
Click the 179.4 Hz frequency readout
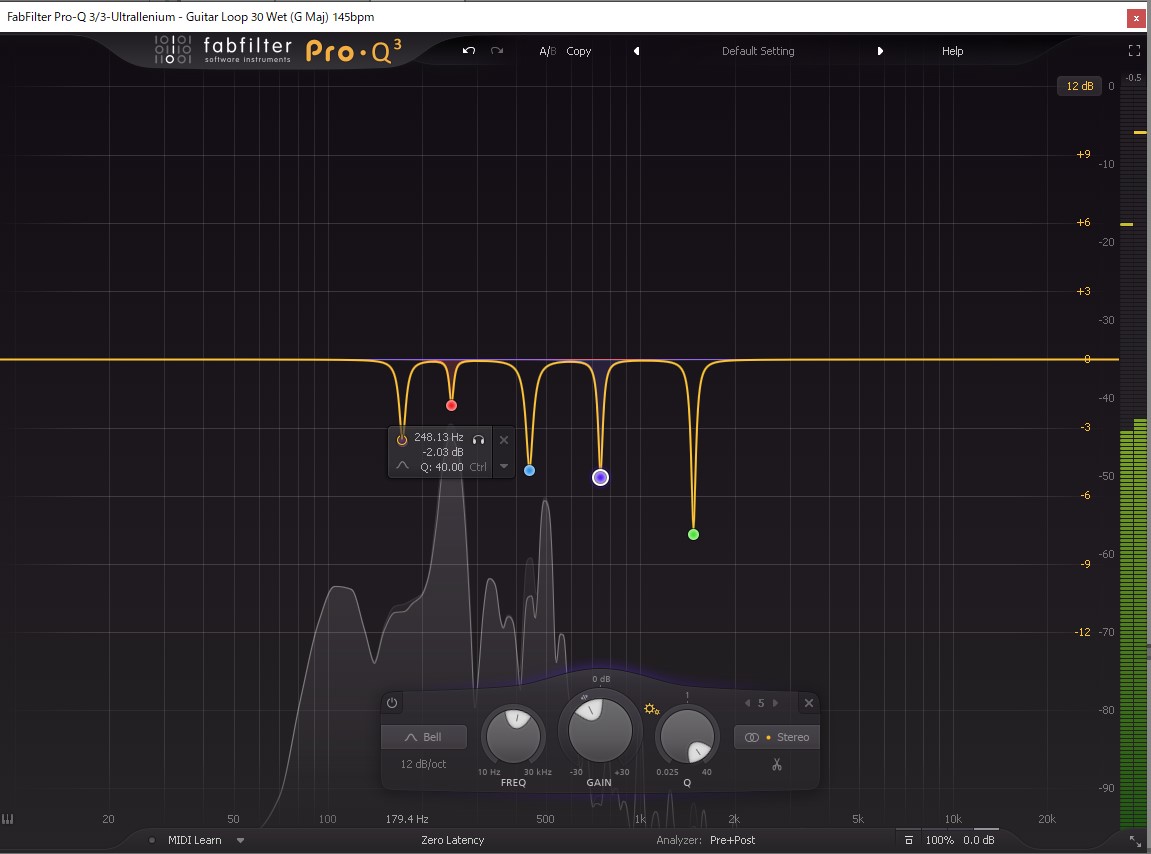[407, 819]
